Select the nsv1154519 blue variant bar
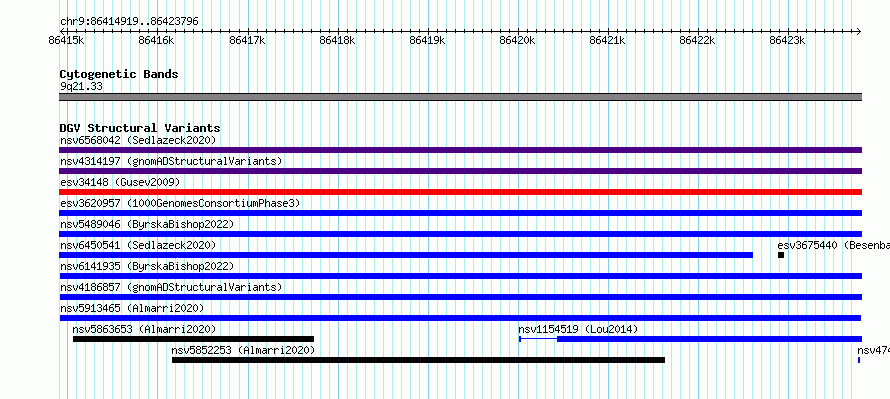The image size is (890, 399). tap(691, 339)
